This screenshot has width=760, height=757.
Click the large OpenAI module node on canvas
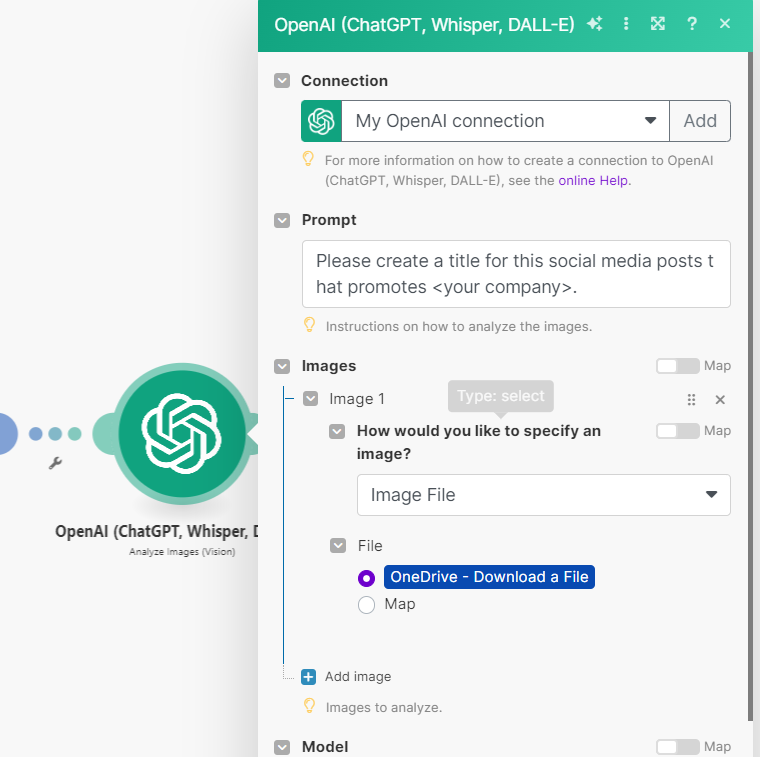tap(182, 434)
